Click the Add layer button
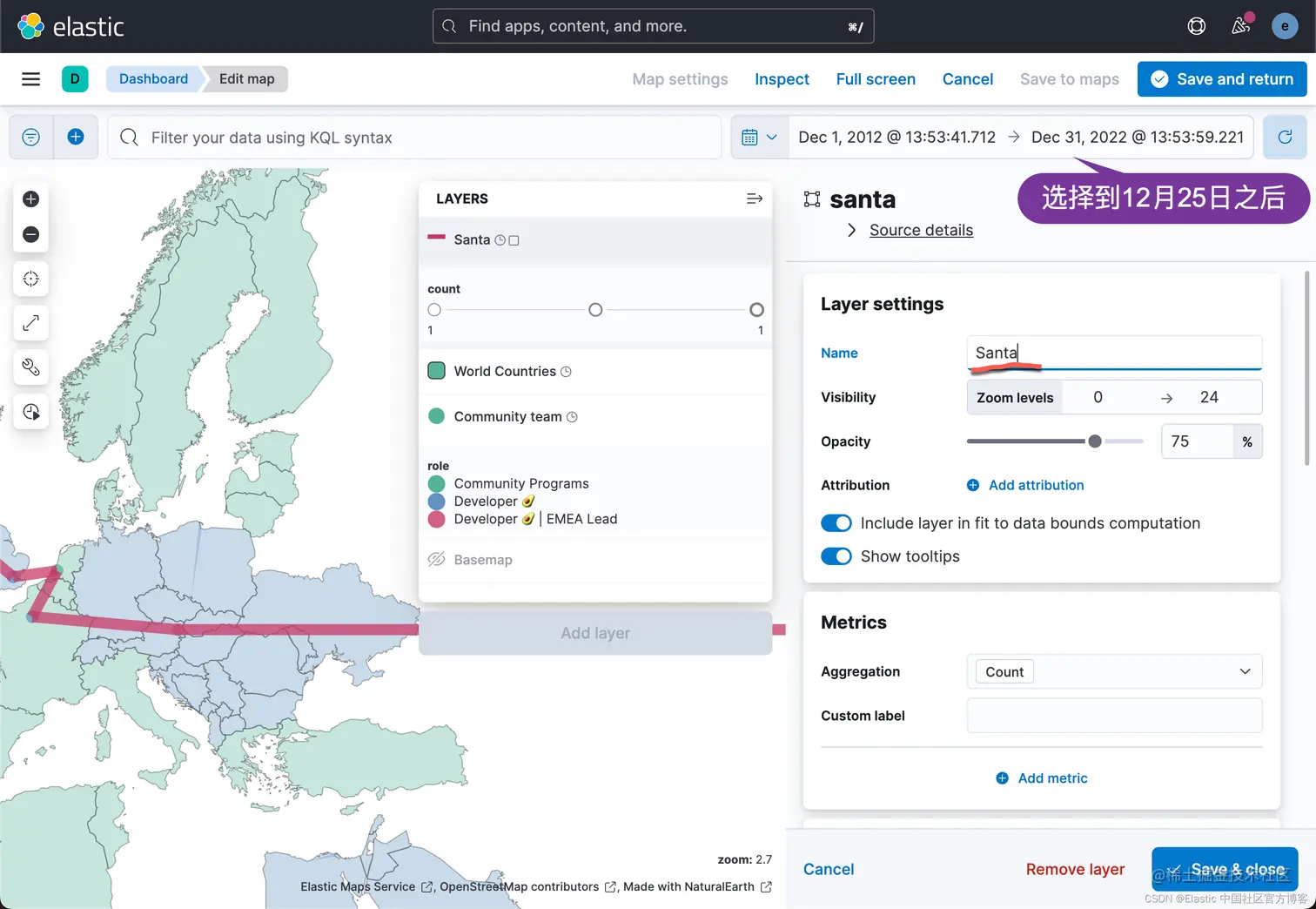 tap(595, 633)
